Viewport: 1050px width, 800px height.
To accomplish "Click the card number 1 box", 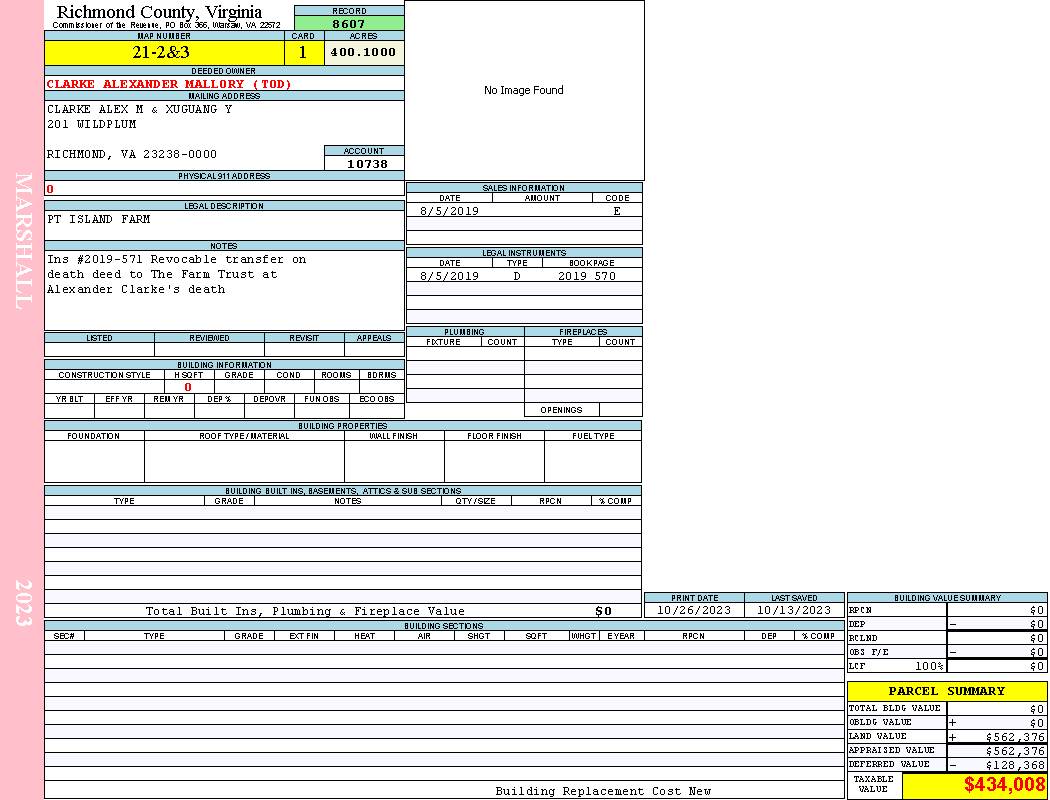I will (x=304, y=53).
